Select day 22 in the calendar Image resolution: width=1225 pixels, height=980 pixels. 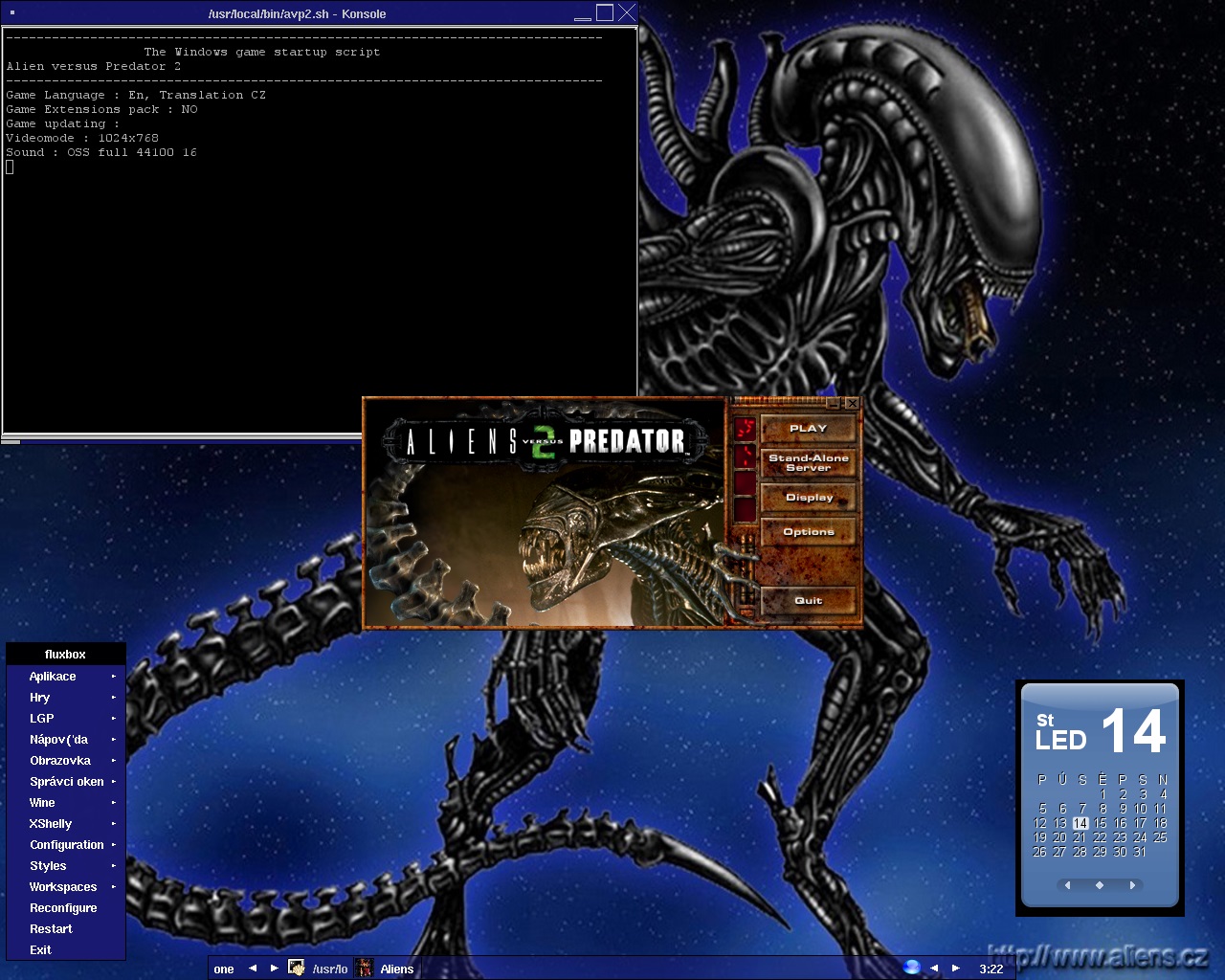1100,837
